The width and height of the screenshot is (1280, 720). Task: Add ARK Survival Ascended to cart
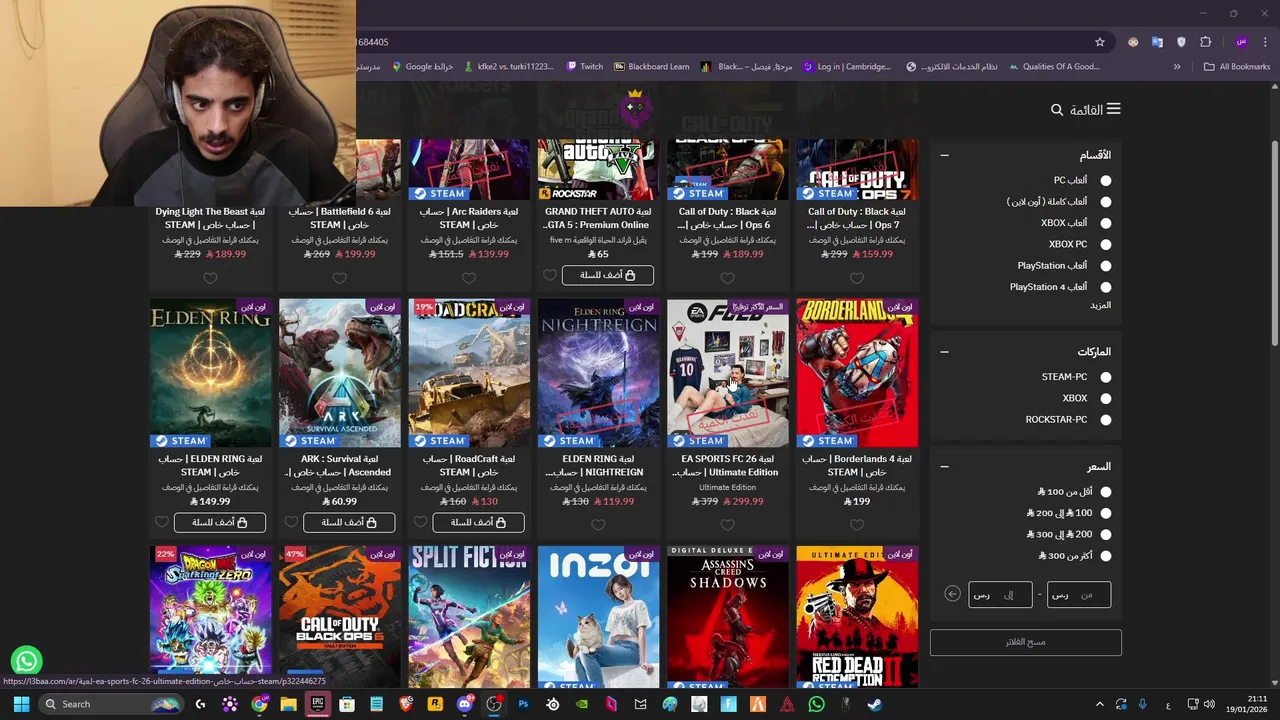[349, 522]
